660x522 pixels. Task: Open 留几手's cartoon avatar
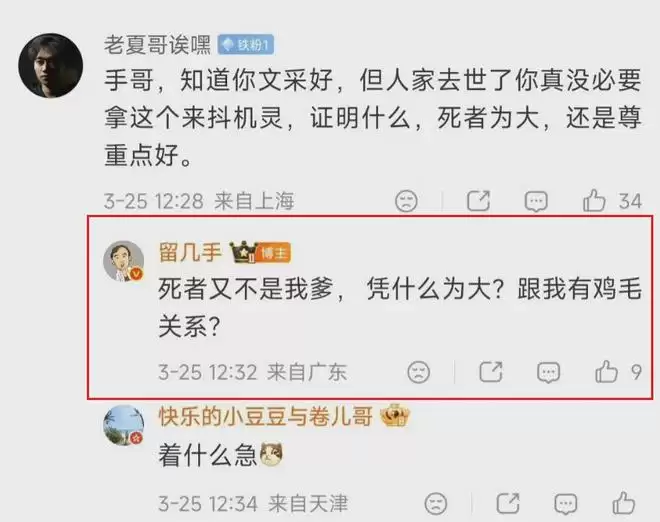124,261
